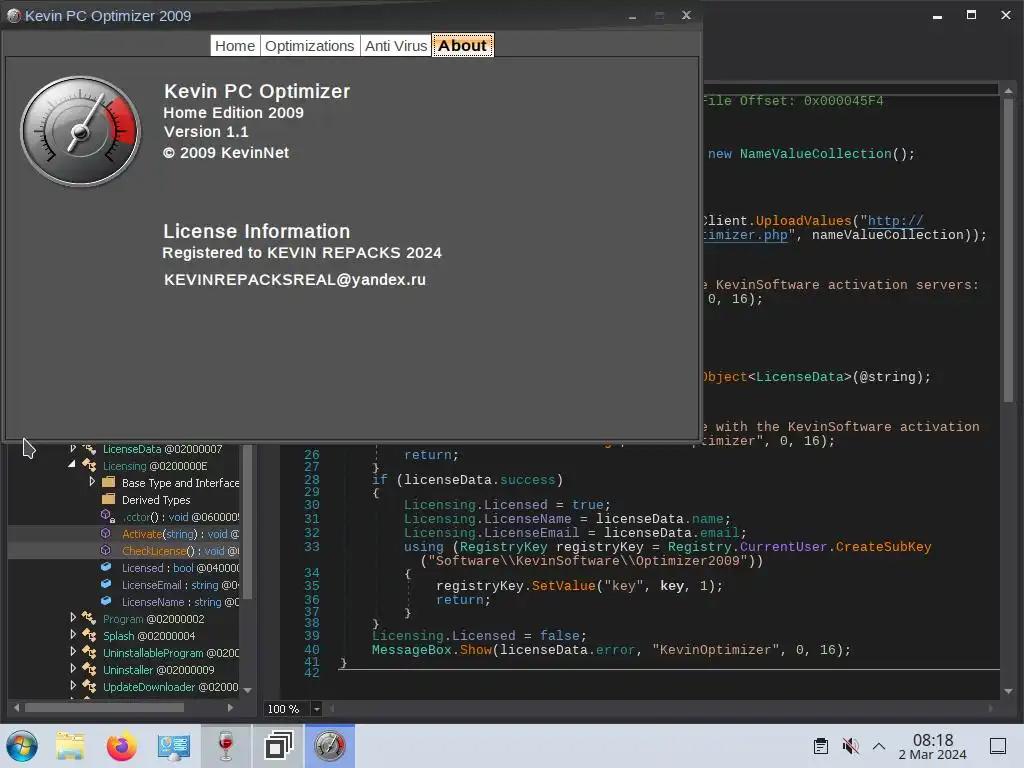The height and width of the screenshot is (768, 1024).
Task: Expand the LicenseData class node
Action: coord(73,449)
